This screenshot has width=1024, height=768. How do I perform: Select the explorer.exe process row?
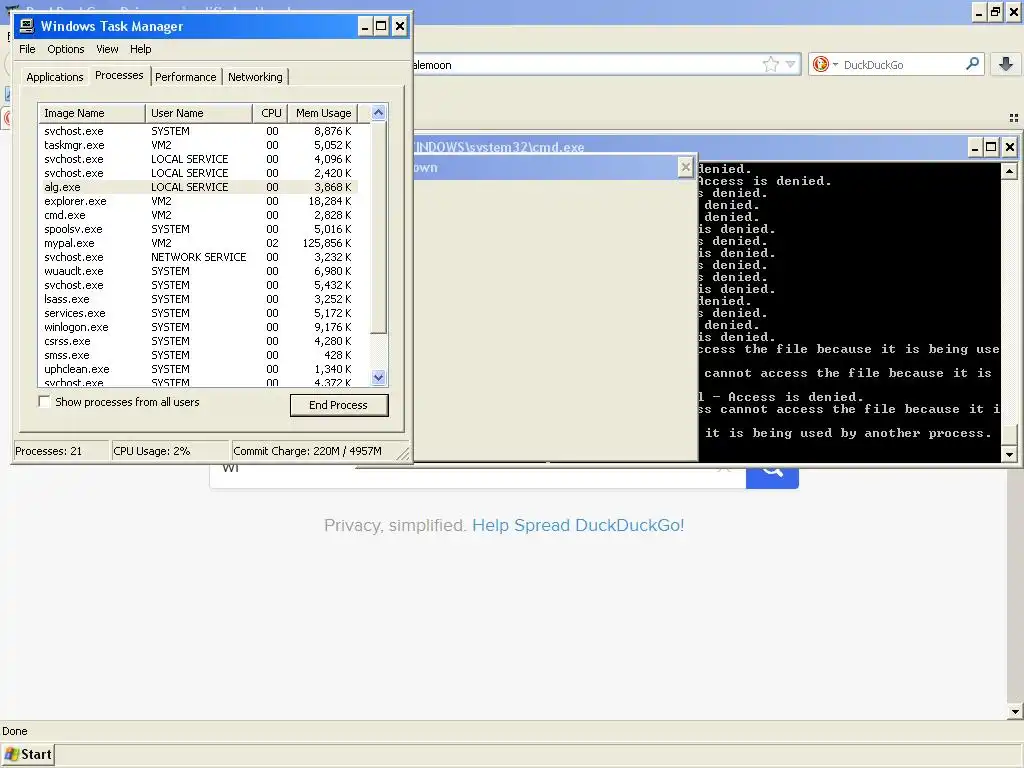tap(198, 201)
